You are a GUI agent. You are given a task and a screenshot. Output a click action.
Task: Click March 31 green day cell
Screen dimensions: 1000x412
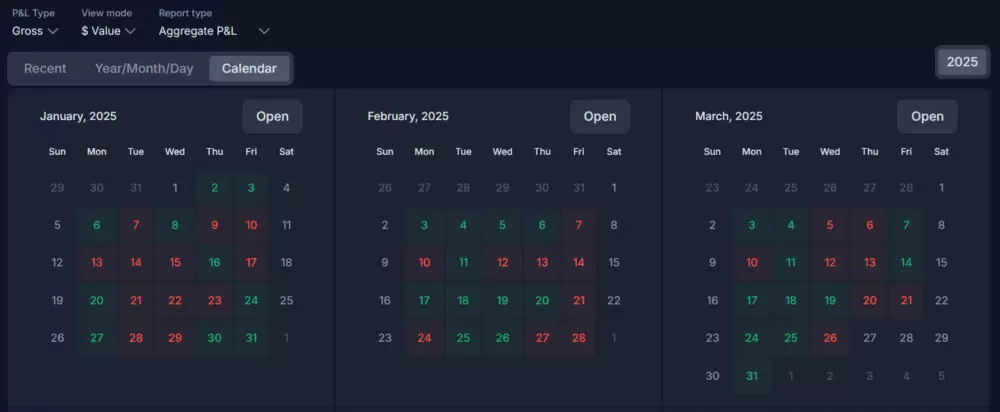pyautogui.click(x=751, y=376)
